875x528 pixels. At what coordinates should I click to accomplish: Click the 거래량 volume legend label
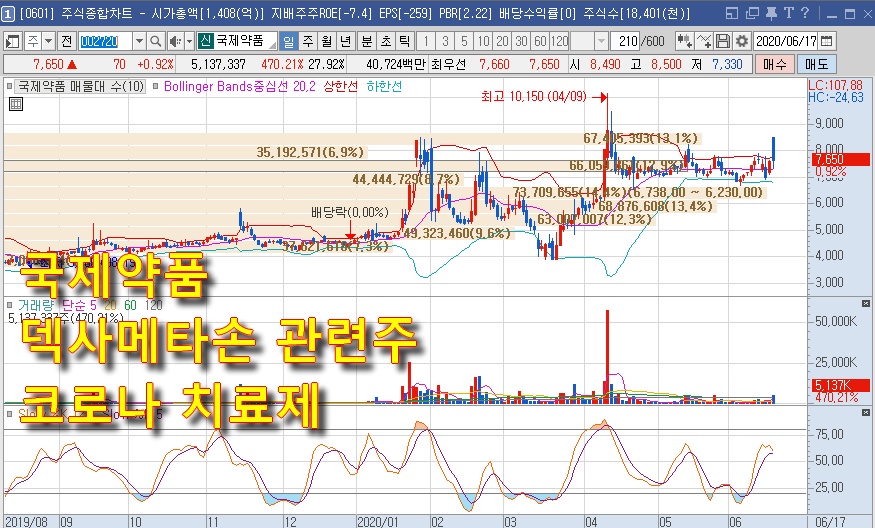[36, 305]
